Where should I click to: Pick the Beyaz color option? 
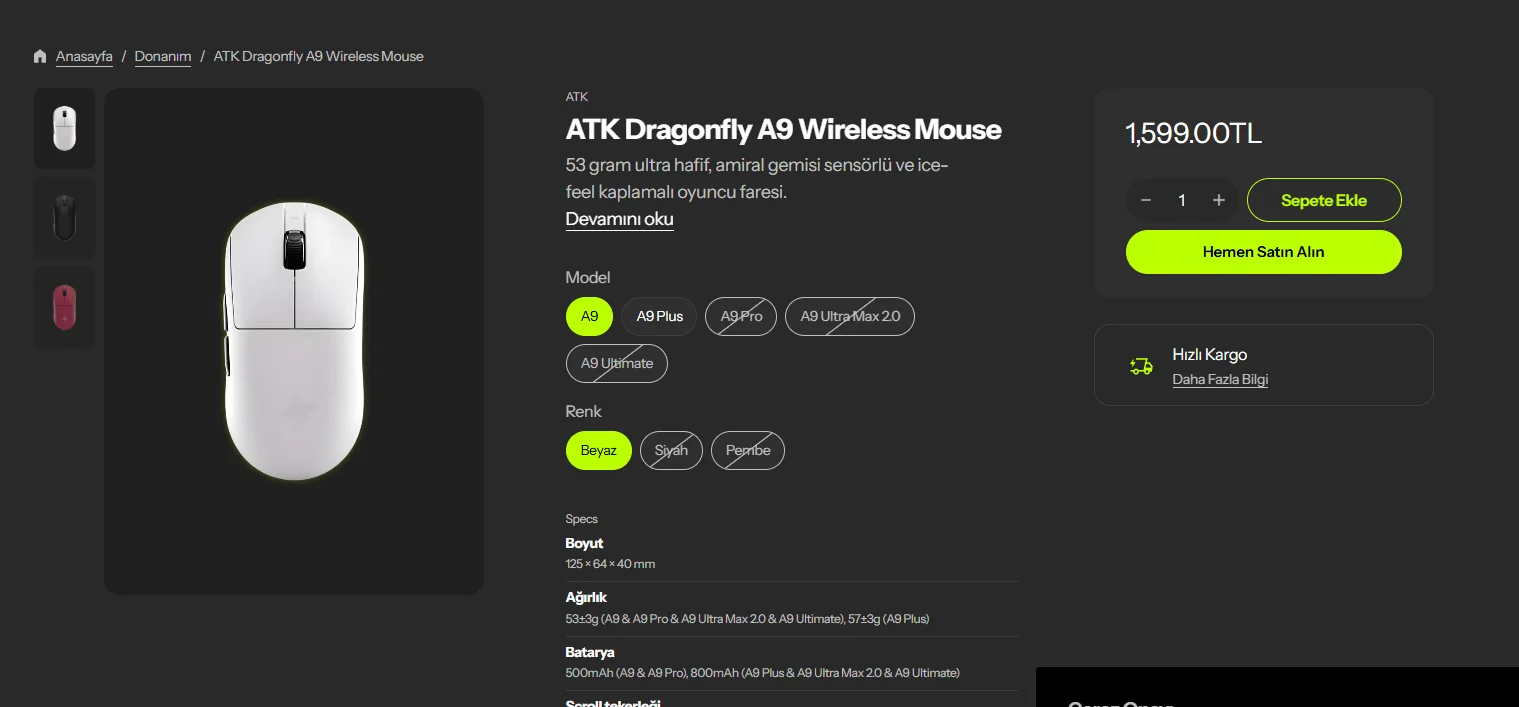click(599, 450)
